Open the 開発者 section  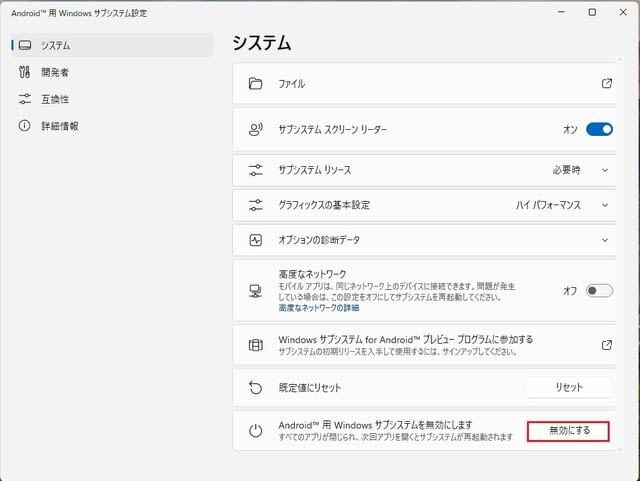point(111,72)
